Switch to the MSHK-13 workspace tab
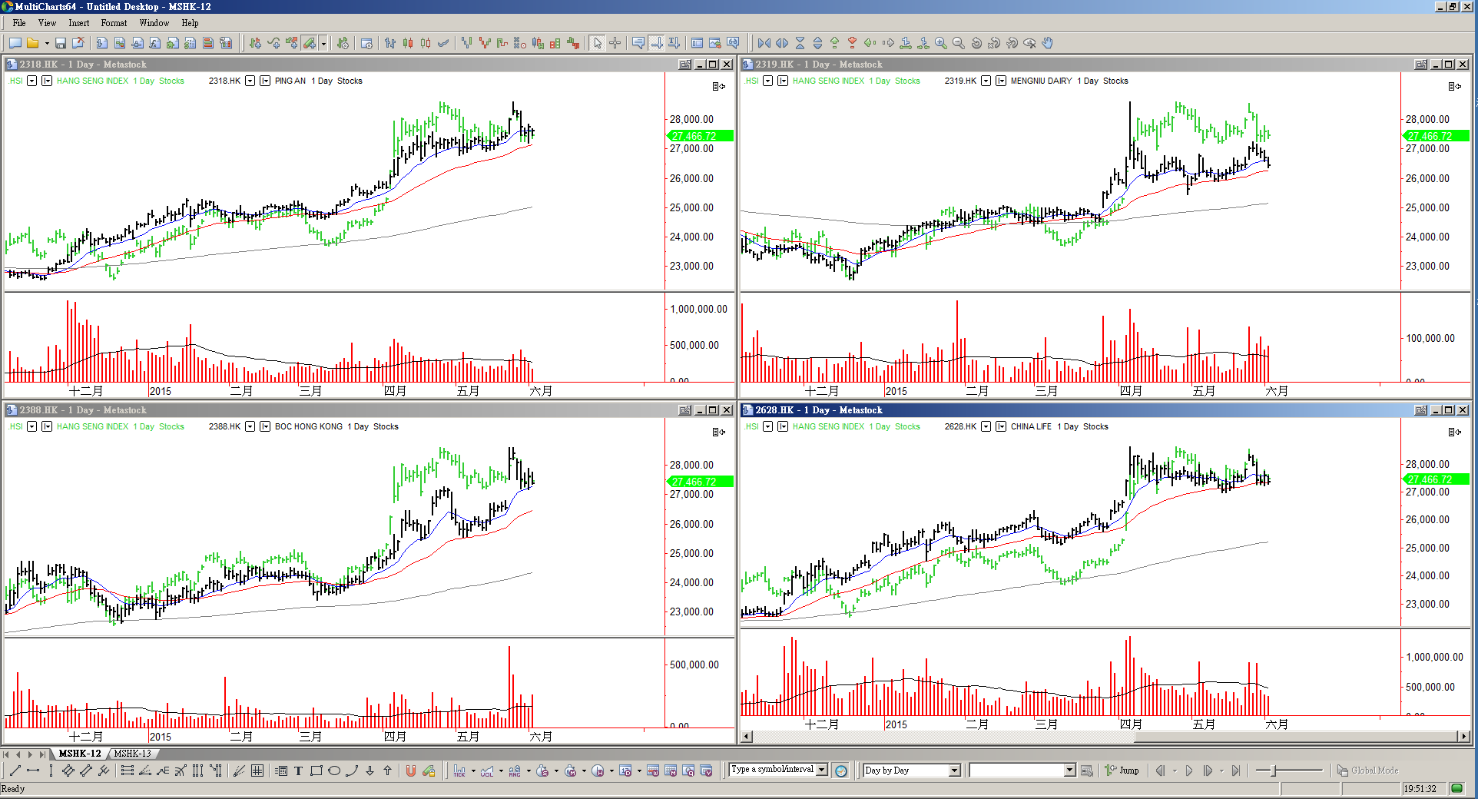 [132, 754]
